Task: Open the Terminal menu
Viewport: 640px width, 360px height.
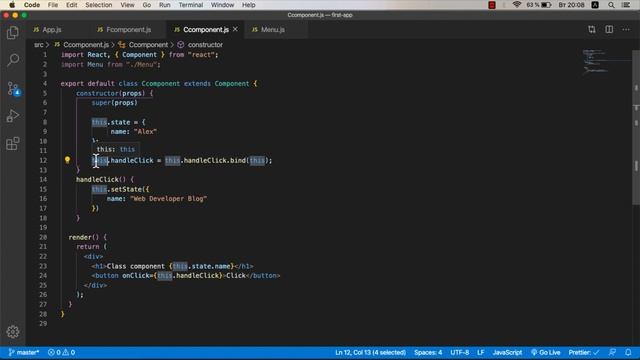Action: (x=191, y=5)
